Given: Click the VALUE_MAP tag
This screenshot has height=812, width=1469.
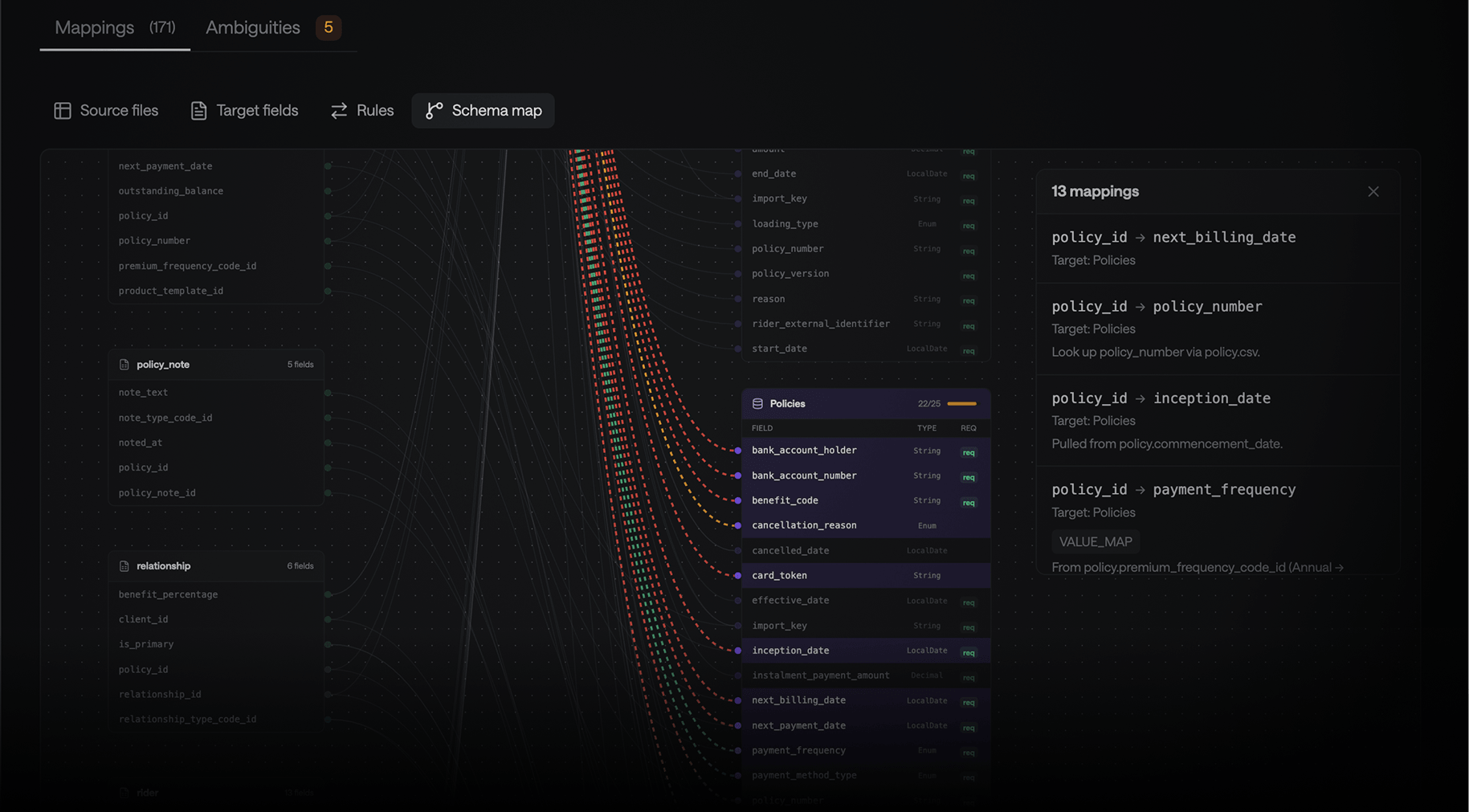Looking at the screenshot, I should 1096,542.
